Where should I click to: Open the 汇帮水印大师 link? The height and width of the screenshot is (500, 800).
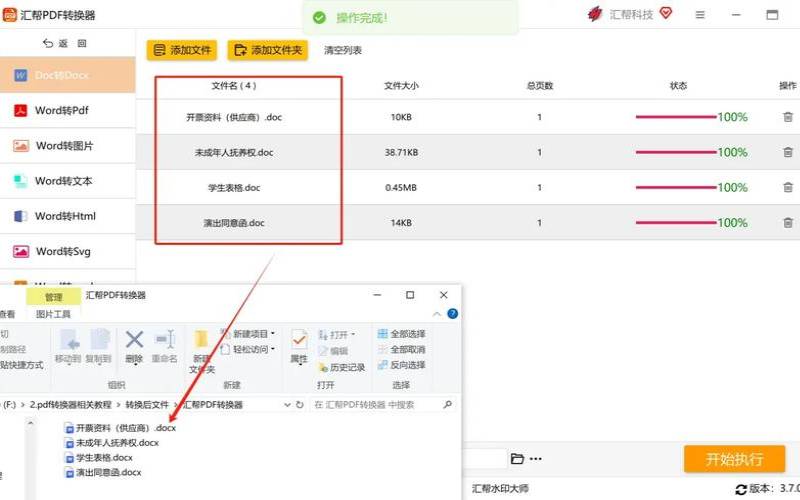coord(500,489)
